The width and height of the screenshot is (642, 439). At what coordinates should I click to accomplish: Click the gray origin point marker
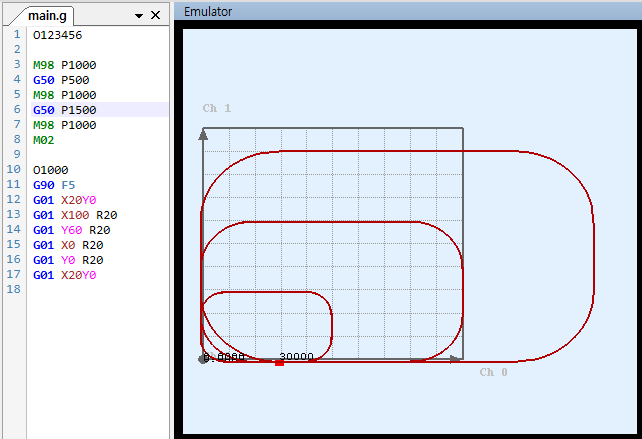click(203, 358)
